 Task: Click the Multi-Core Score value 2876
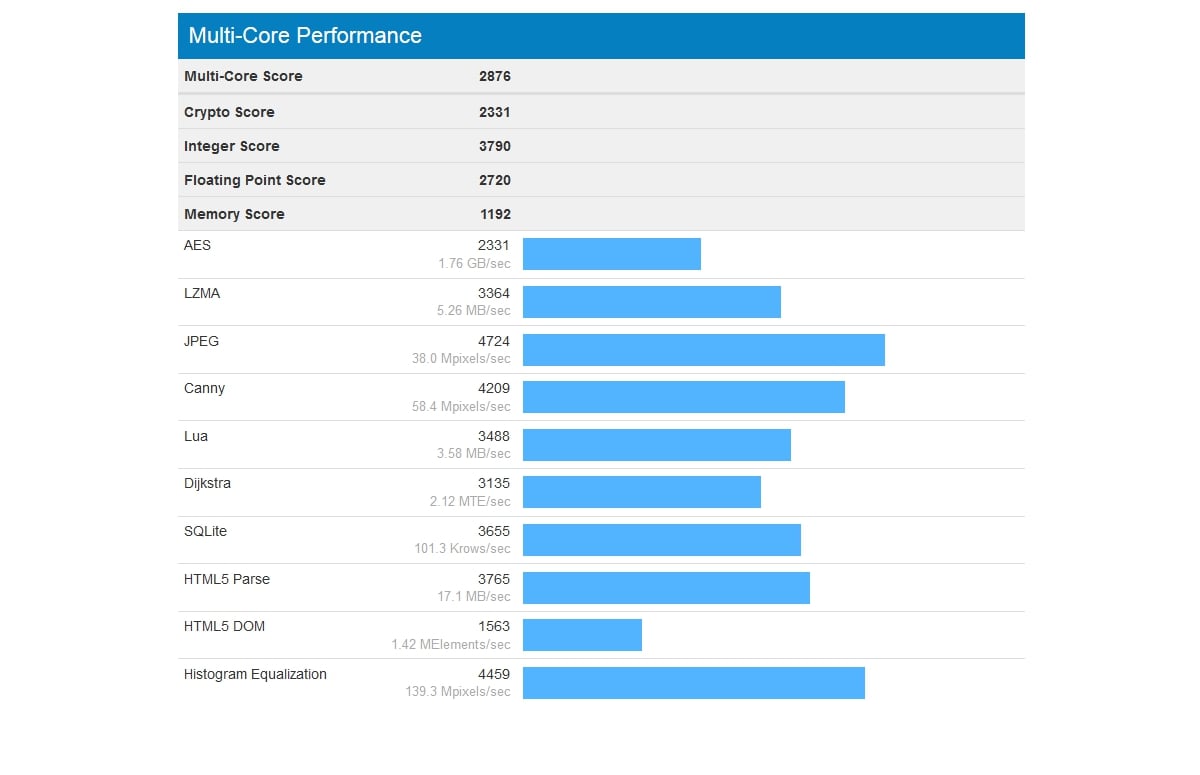click(x=494, y=76)
